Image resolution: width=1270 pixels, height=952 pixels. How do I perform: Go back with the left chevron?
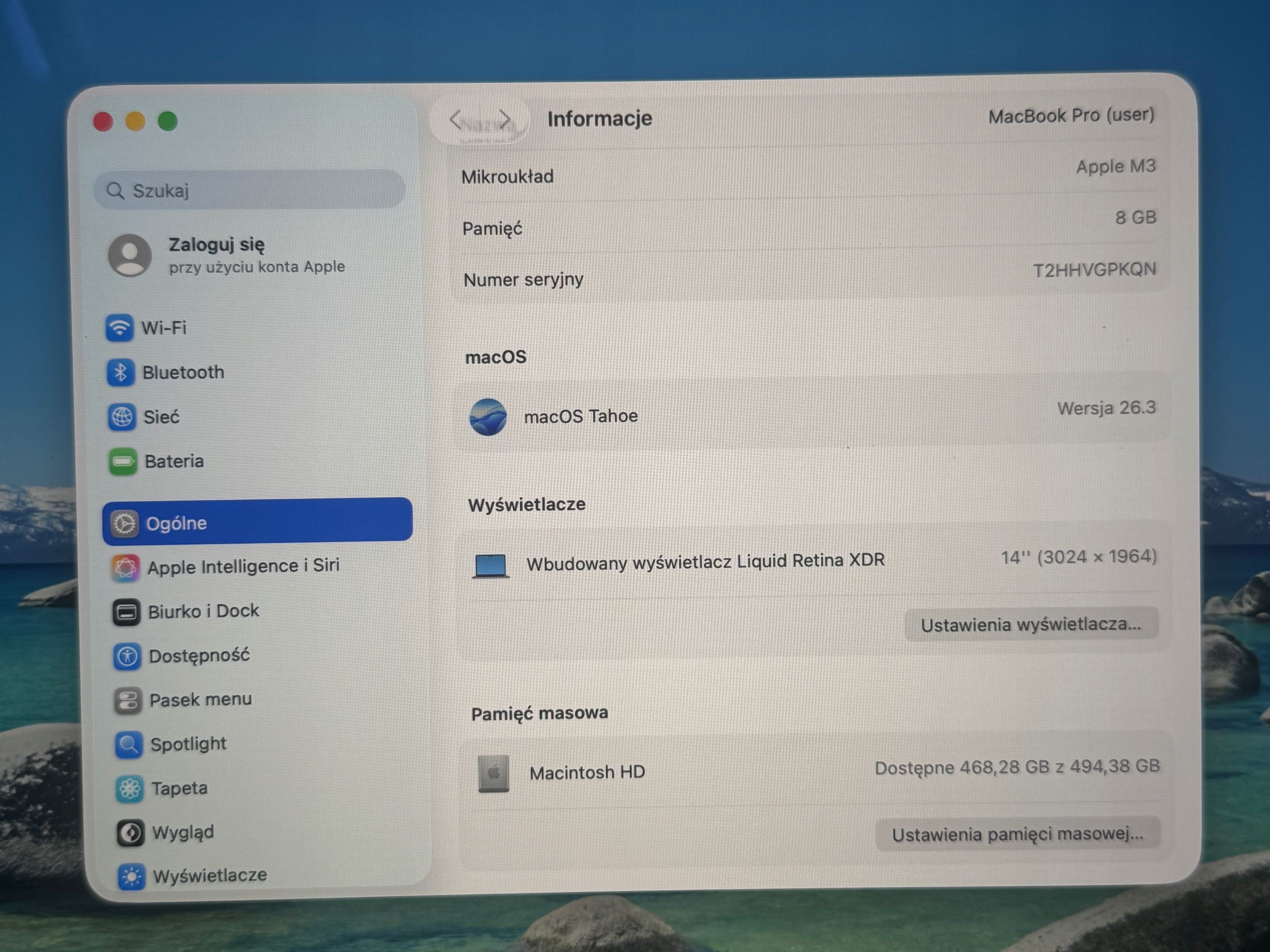pyautogui.click(x=455, y=119)
